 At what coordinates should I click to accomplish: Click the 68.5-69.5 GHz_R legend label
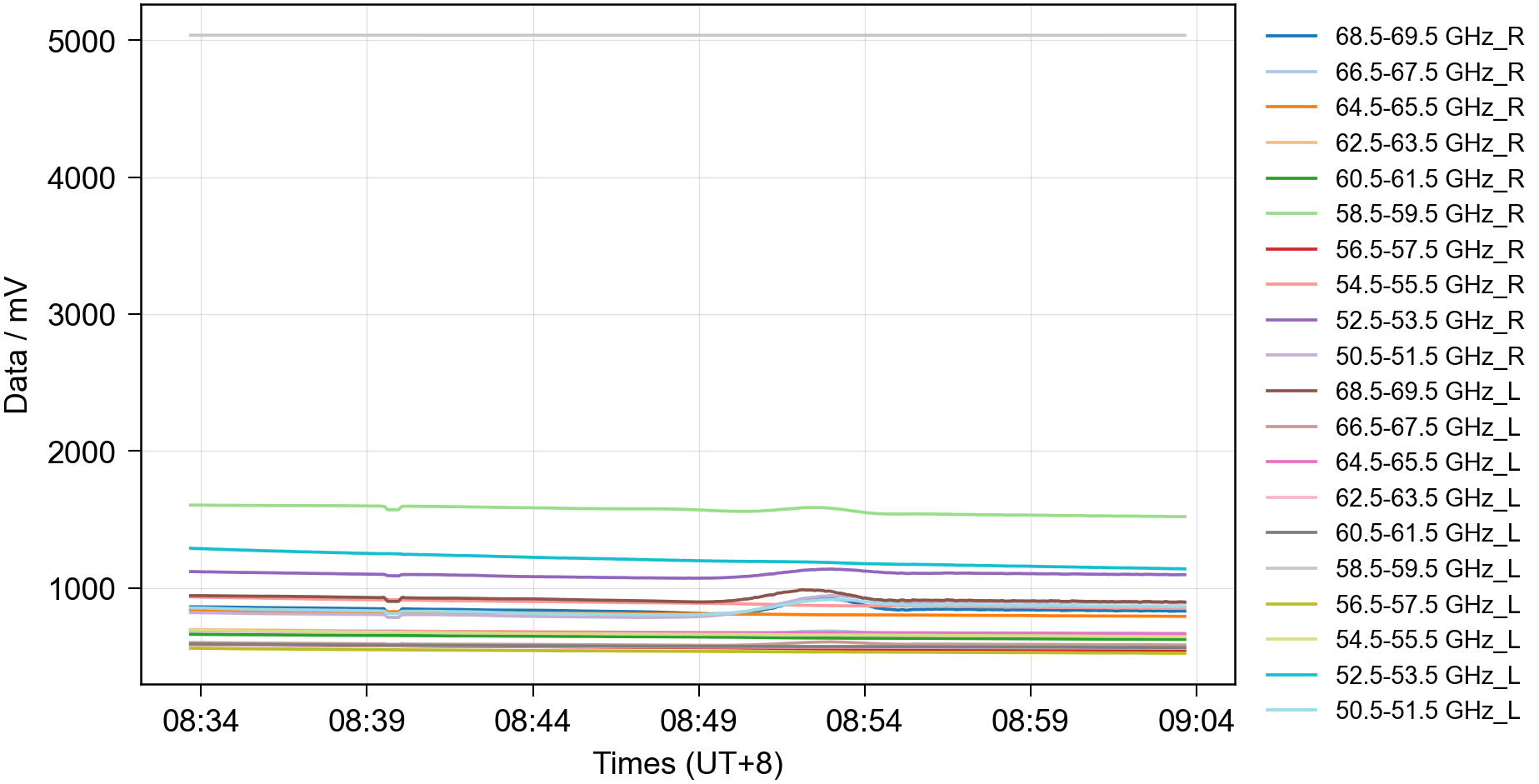pyautogui.click(x=1429, y=37)
